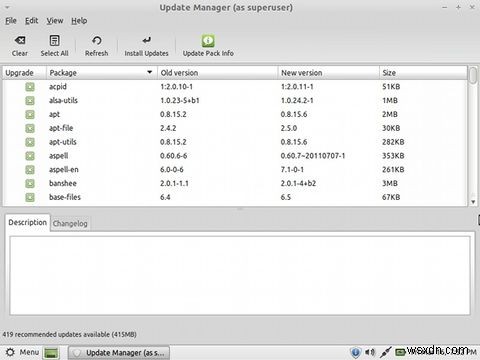
Task: Toggle upgrade checkbox for alsa-utils
Action: pos(30,101)
